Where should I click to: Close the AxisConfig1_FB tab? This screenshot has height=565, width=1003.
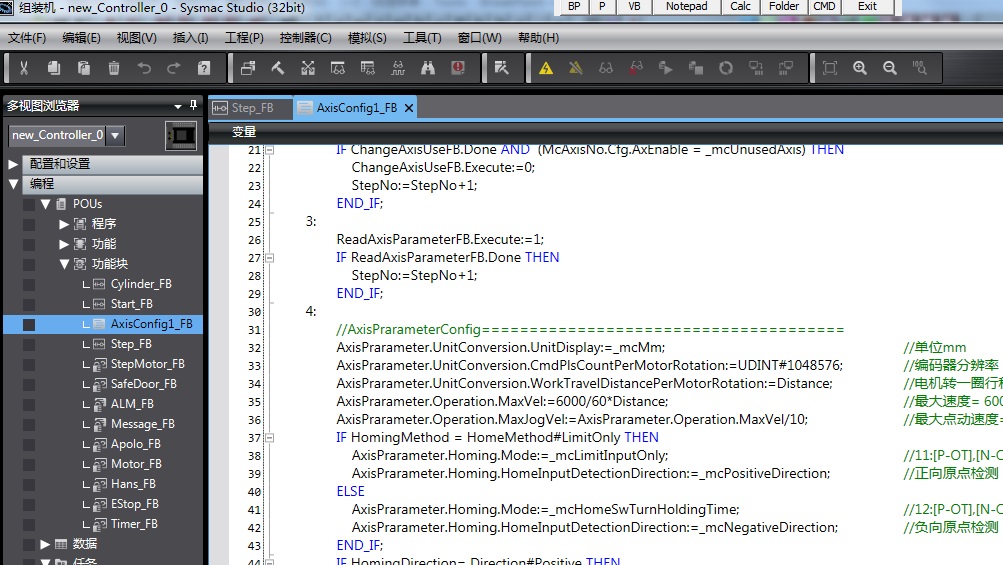click(409, 108)
